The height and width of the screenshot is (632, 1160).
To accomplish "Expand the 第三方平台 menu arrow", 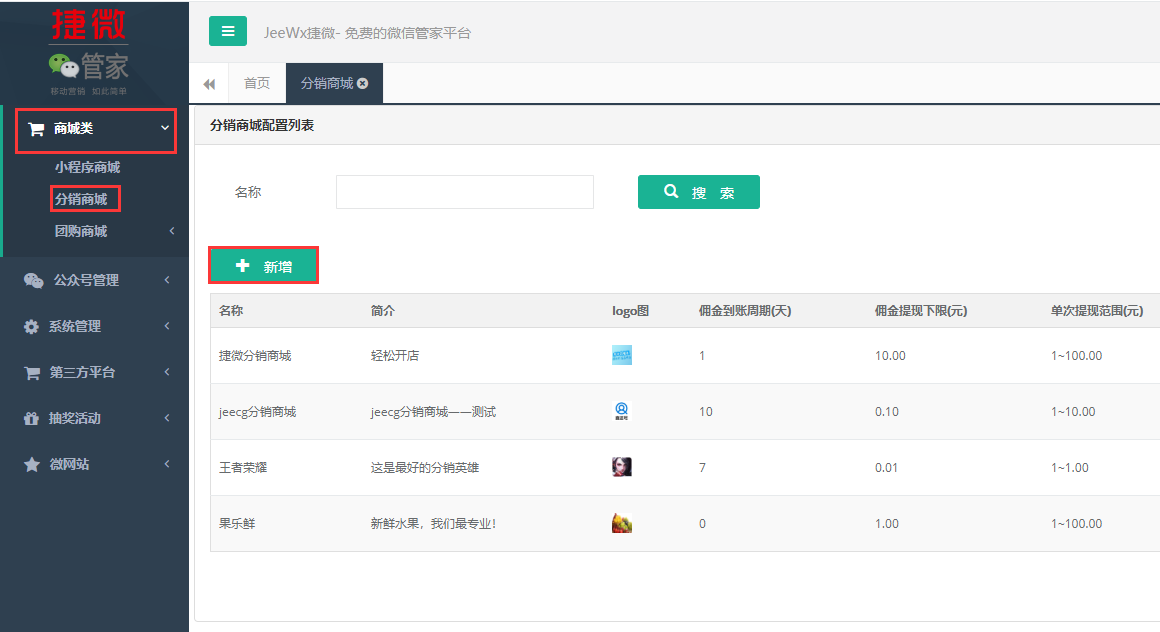I will (166, 372).
